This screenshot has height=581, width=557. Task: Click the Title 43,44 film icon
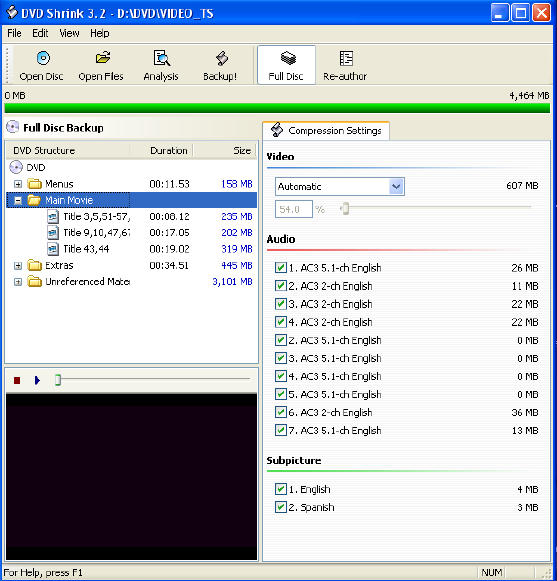53,249
